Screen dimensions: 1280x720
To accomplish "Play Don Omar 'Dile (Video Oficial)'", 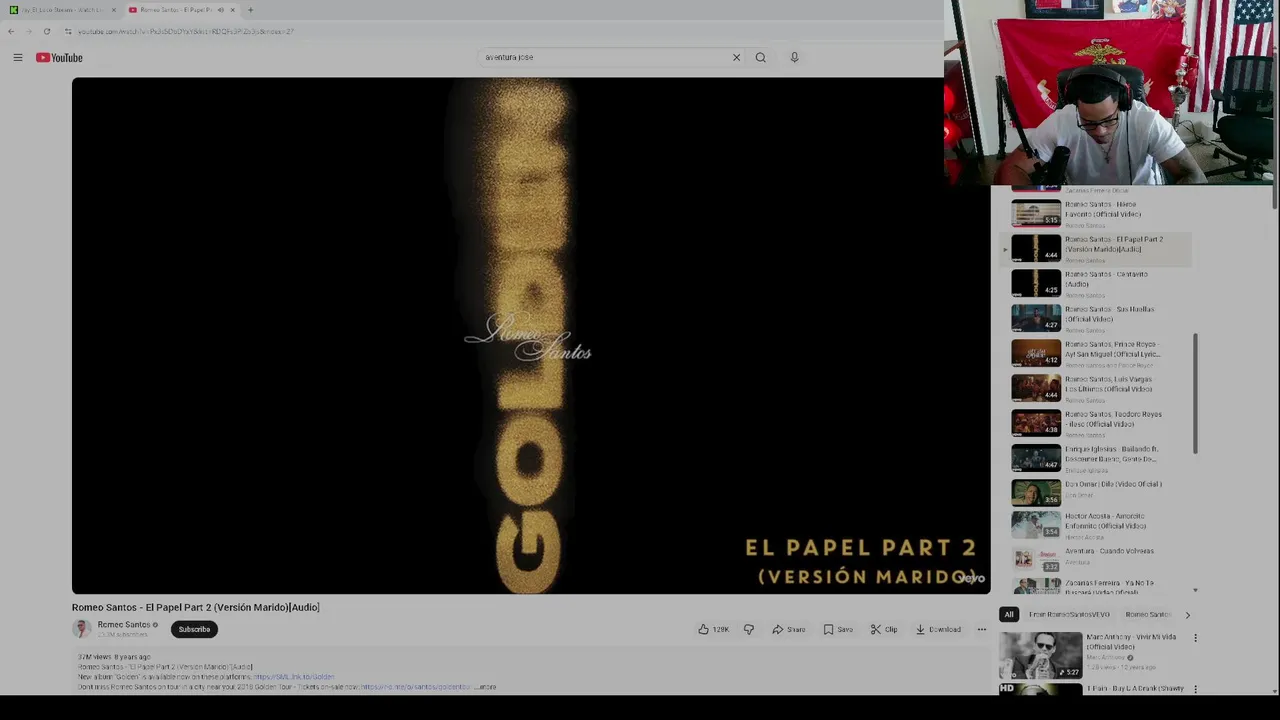I will click(x=1097, y=492).
